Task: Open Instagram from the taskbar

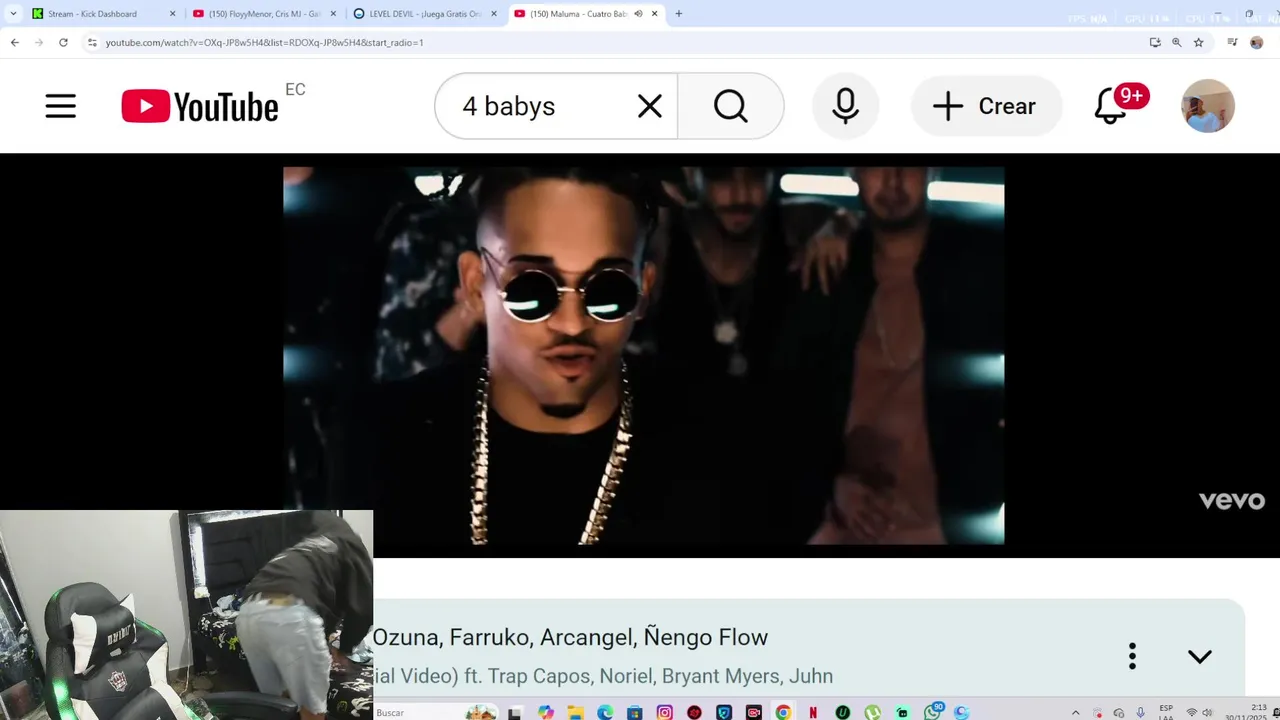Action: point(665,713)
